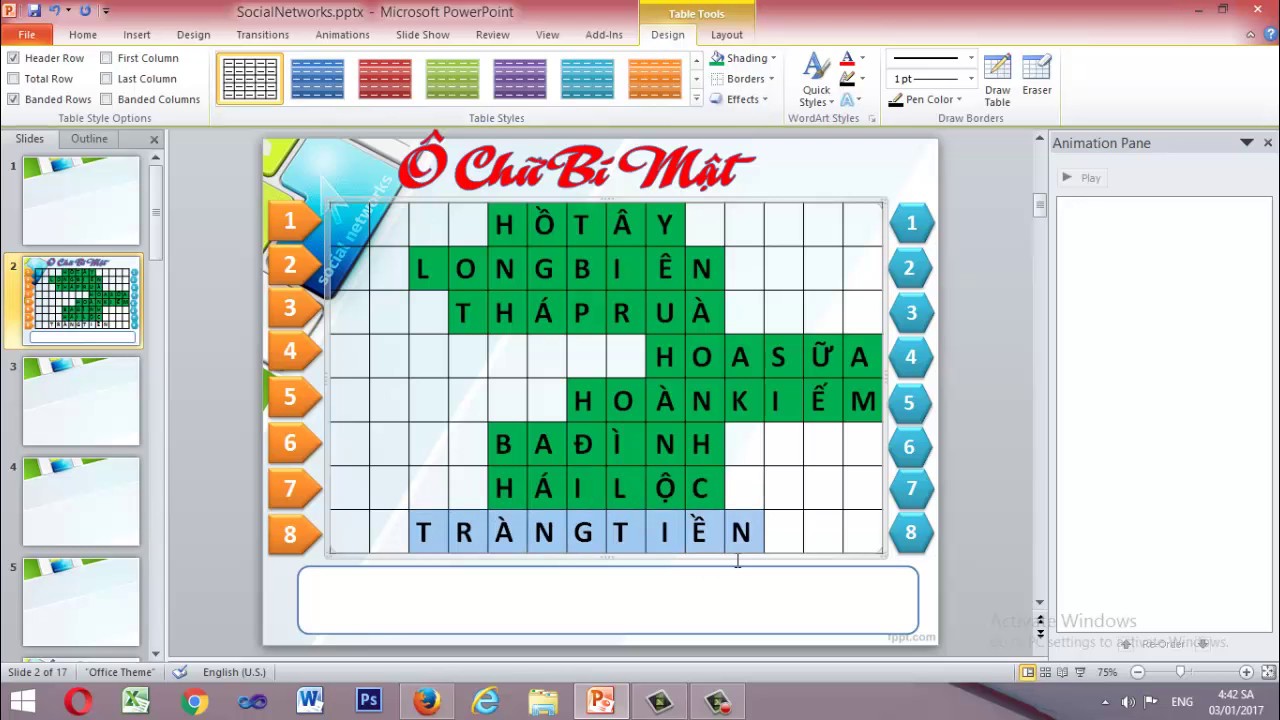Close the Animation Pane

[1267, 143]
